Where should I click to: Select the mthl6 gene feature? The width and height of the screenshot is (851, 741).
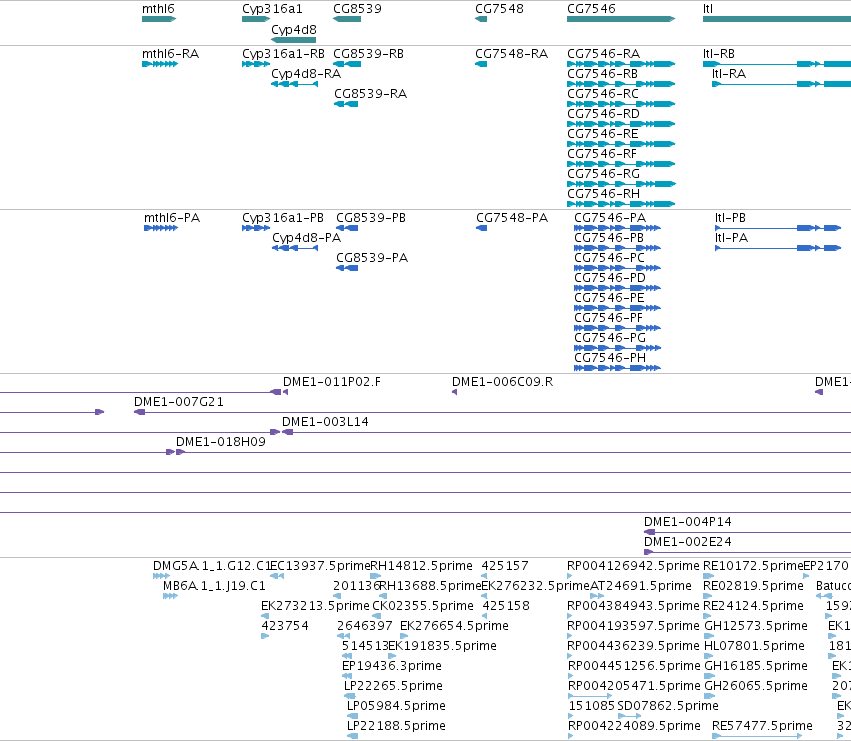coord(159,19)
